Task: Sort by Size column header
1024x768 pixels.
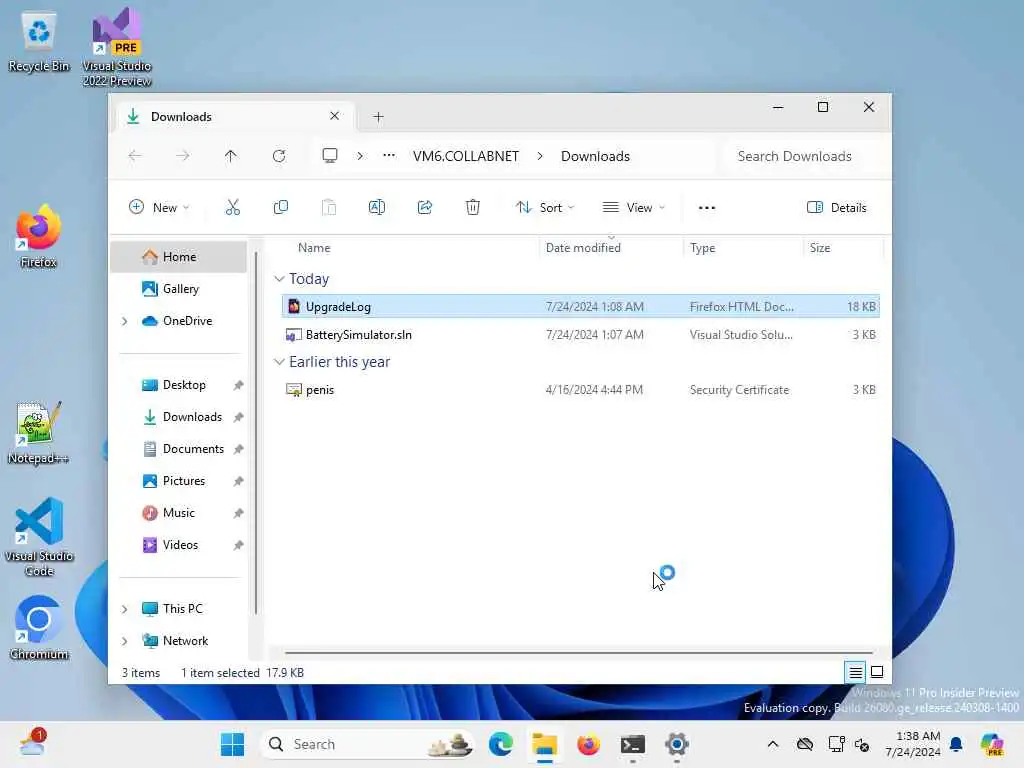Action: pos(820,248)
